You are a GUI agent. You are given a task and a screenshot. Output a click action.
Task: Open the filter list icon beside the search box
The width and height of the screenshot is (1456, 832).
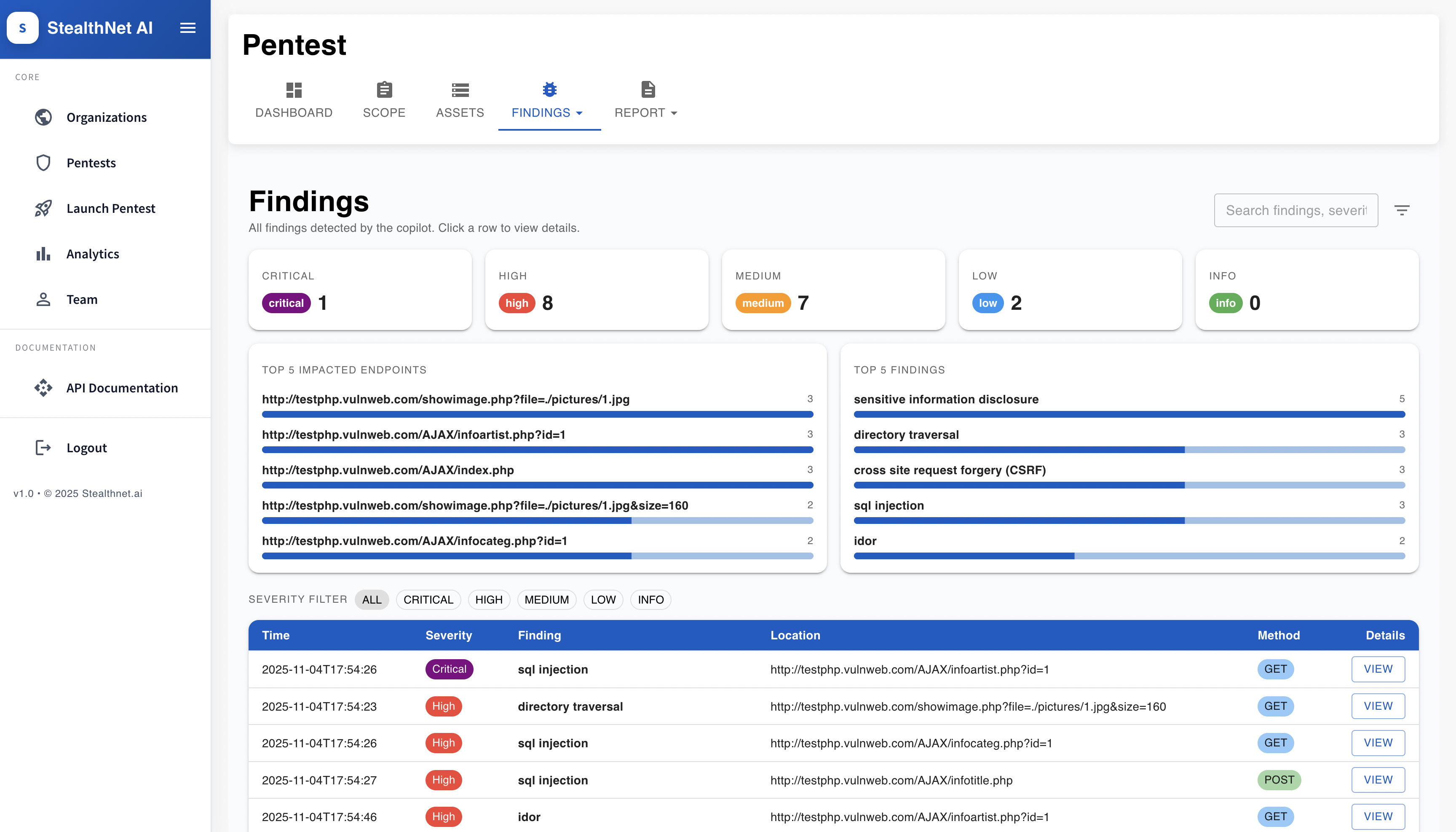1402,210
